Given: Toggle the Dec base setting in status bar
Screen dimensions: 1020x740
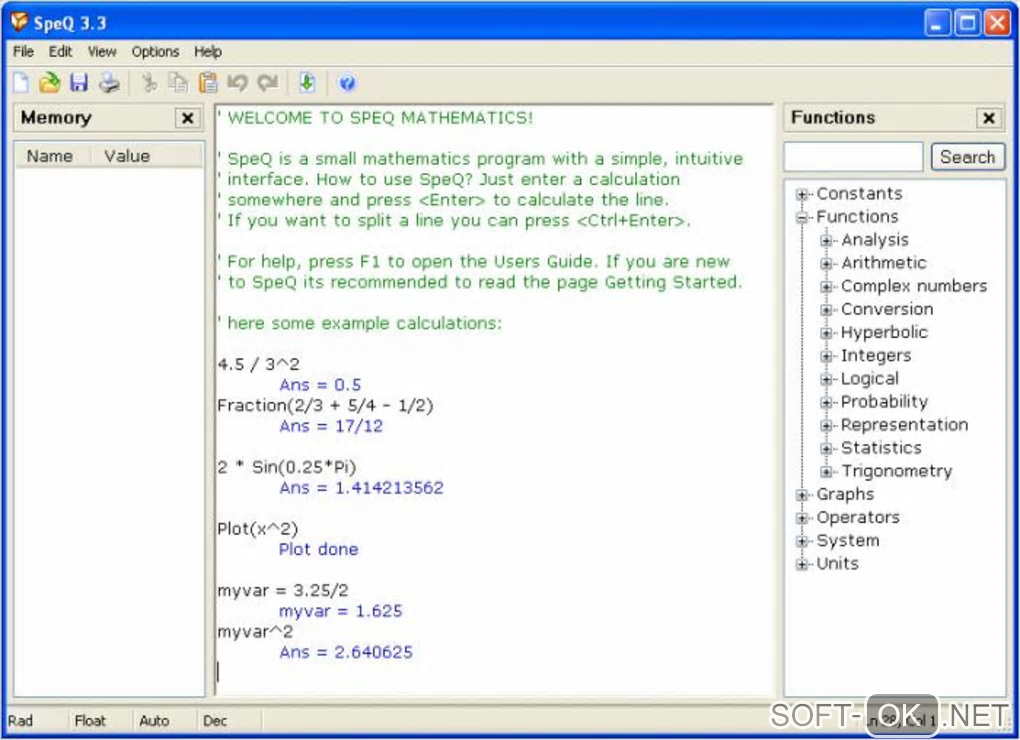Looking at the screenshot, I should (x=215, y=720).
